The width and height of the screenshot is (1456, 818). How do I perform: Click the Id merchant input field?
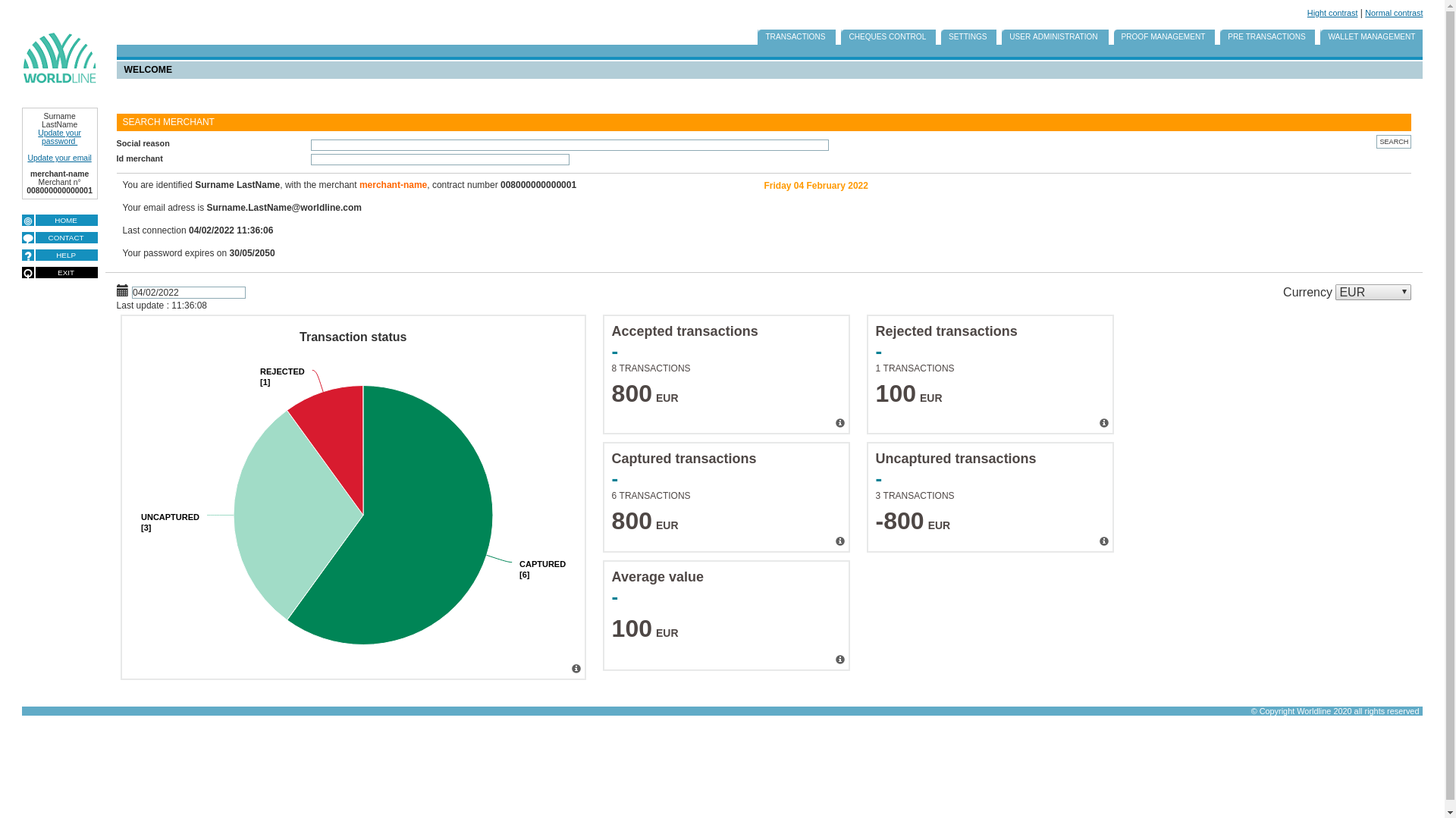(440, 159)
